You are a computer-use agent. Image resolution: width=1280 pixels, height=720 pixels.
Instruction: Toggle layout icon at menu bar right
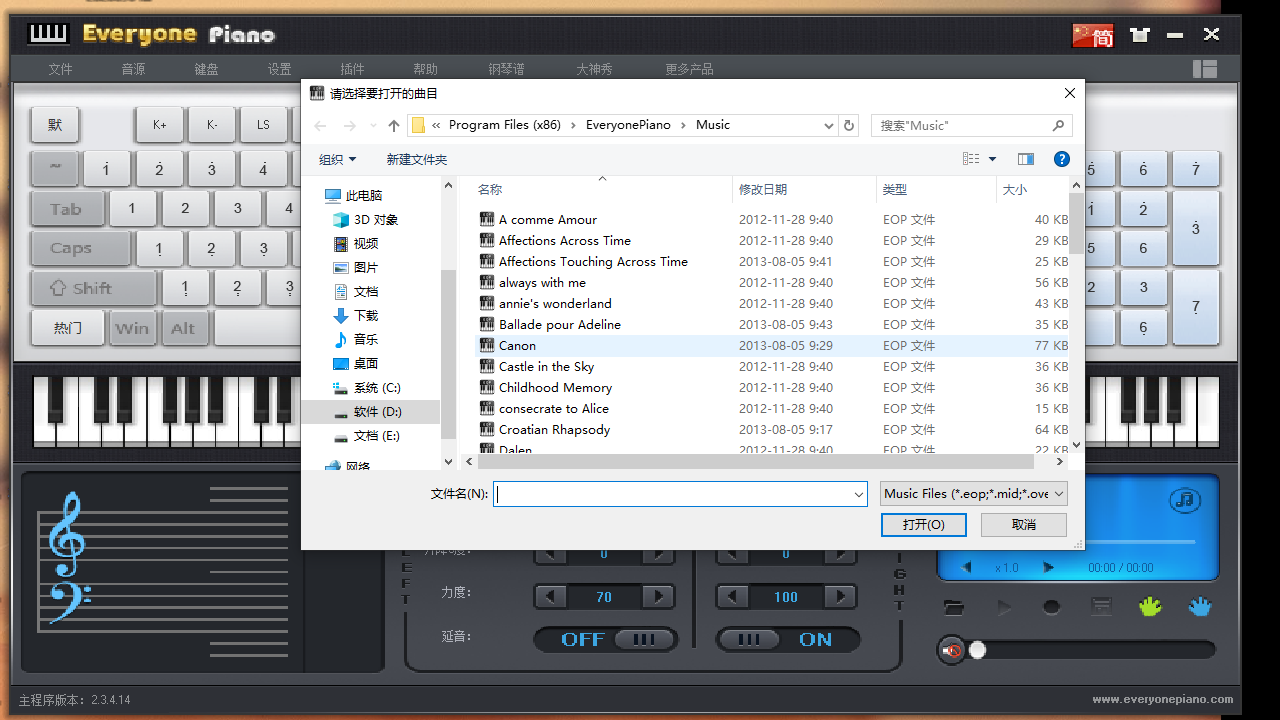(1205, 69)
